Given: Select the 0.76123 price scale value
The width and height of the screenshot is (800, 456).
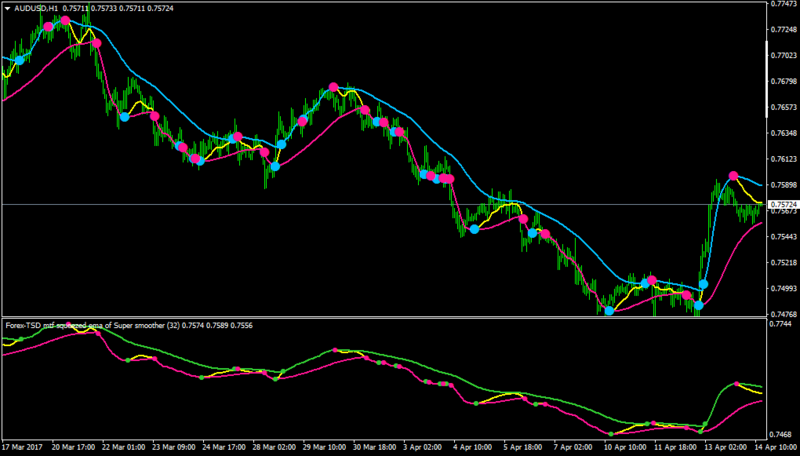Looking at the screenshot, I should coord(784,159).
